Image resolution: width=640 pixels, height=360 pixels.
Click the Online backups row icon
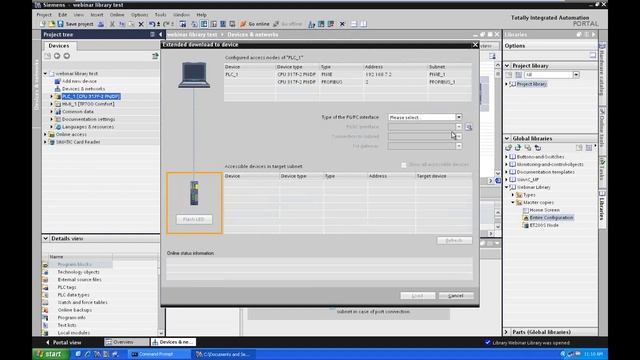coord(45,310)
